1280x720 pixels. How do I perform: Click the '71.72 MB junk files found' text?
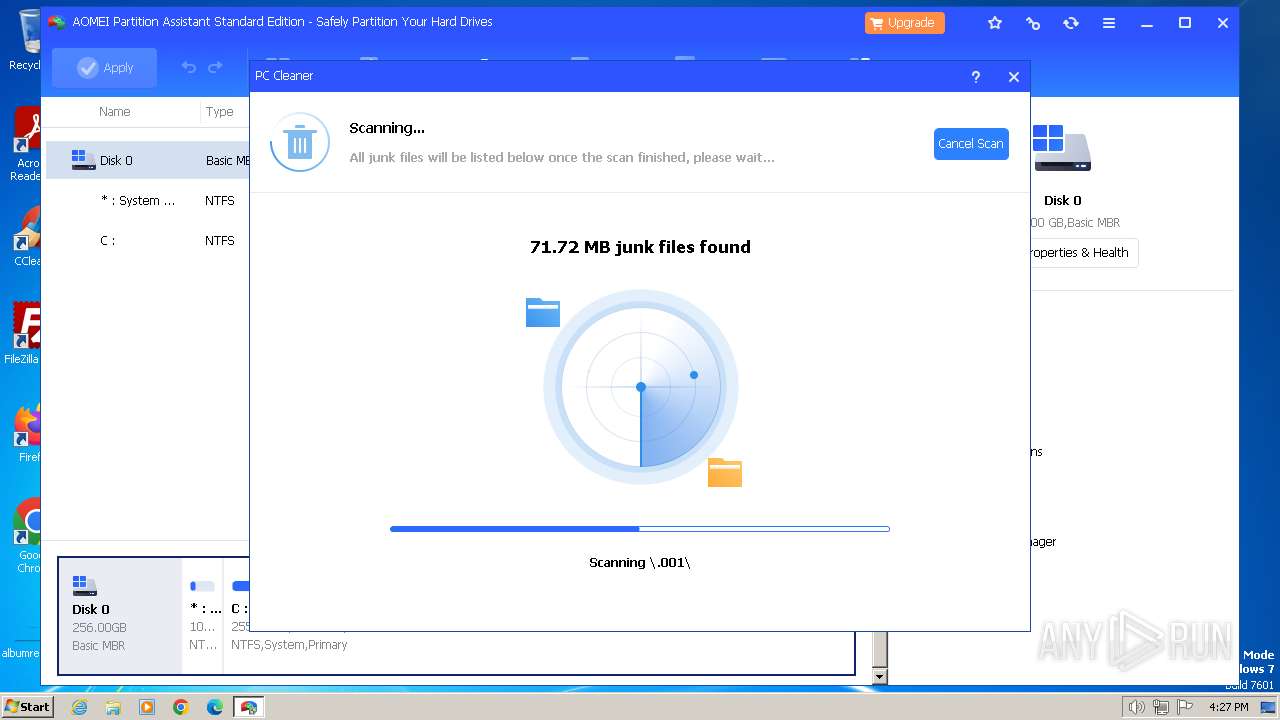click(640, 247)
